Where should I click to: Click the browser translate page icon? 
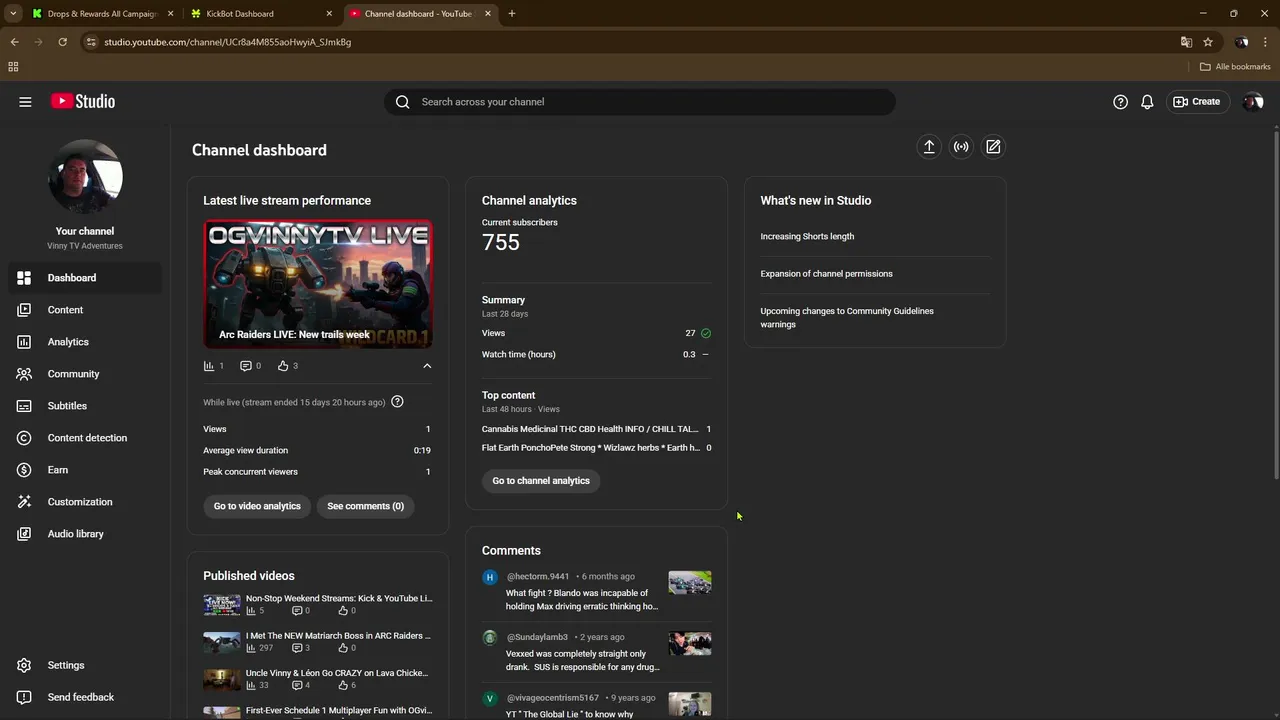point(1186,42)
